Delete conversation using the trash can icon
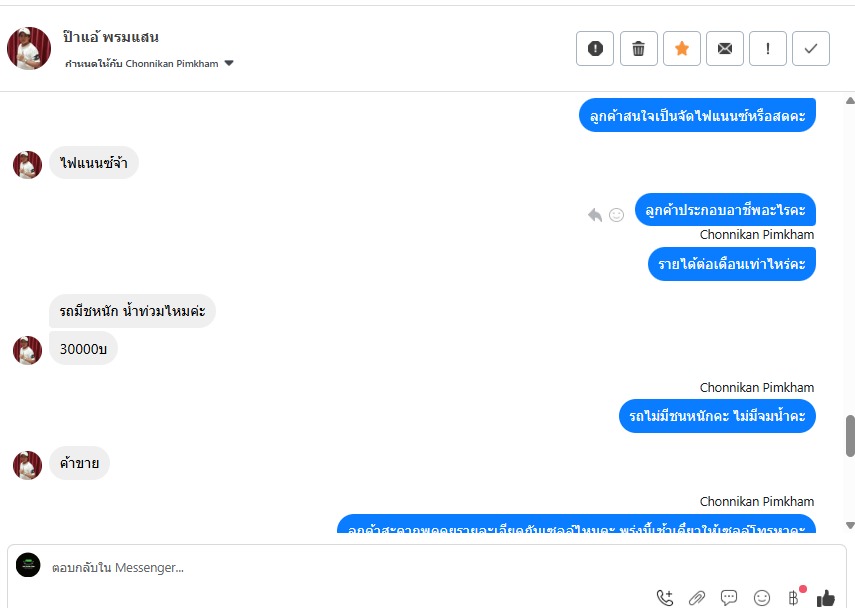The image size is (855, 608). pos(639,49)
